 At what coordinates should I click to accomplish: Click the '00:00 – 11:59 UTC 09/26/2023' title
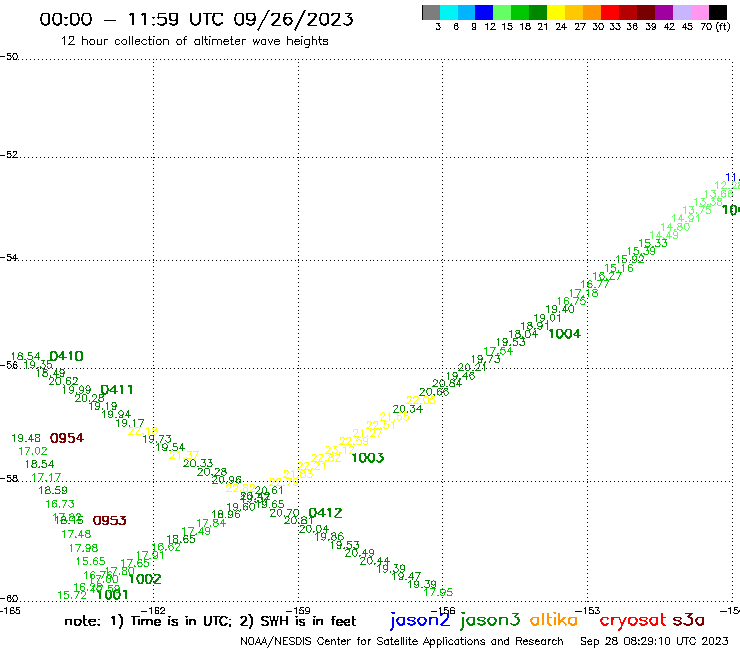(196, 19)
